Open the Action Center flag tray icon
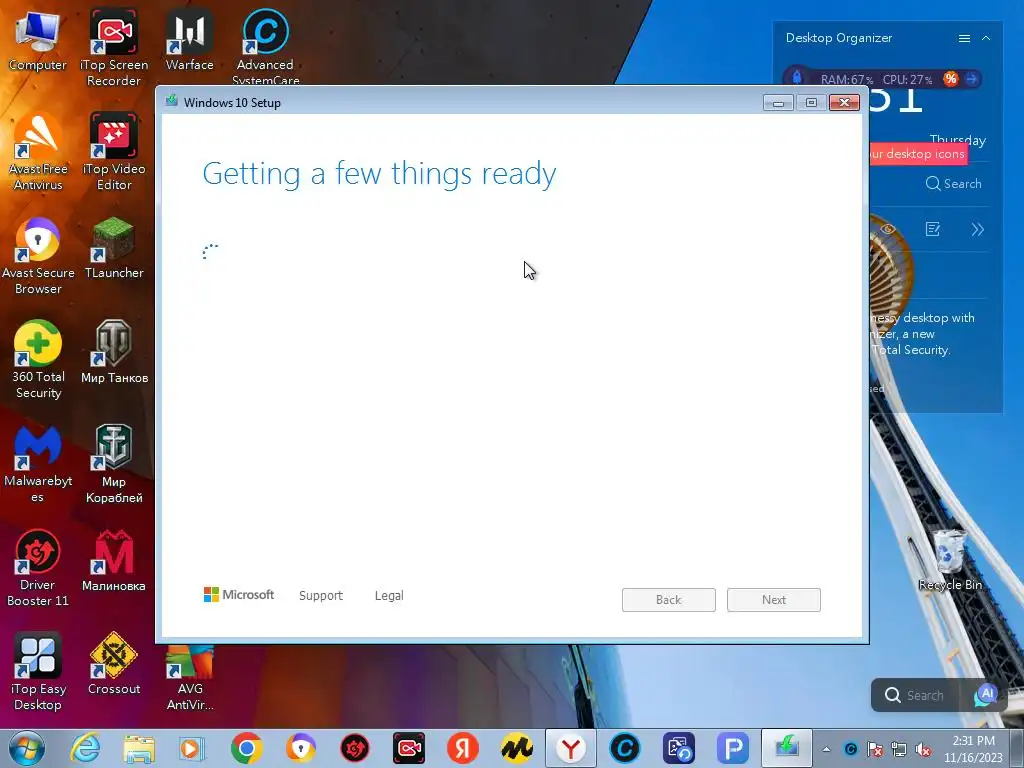The height and width of the screenshot is (768, 1024). pos(875,750)
